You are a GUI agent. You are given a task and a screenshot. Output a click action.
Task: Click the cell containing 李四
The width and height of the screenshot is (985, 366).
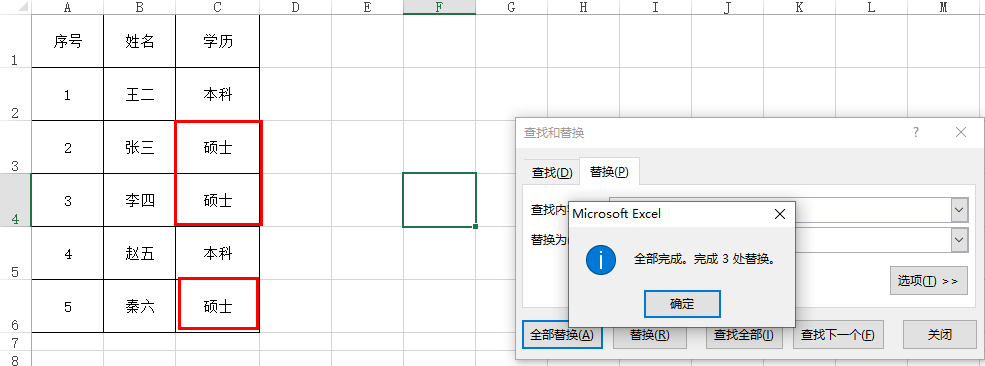(139, 200)
